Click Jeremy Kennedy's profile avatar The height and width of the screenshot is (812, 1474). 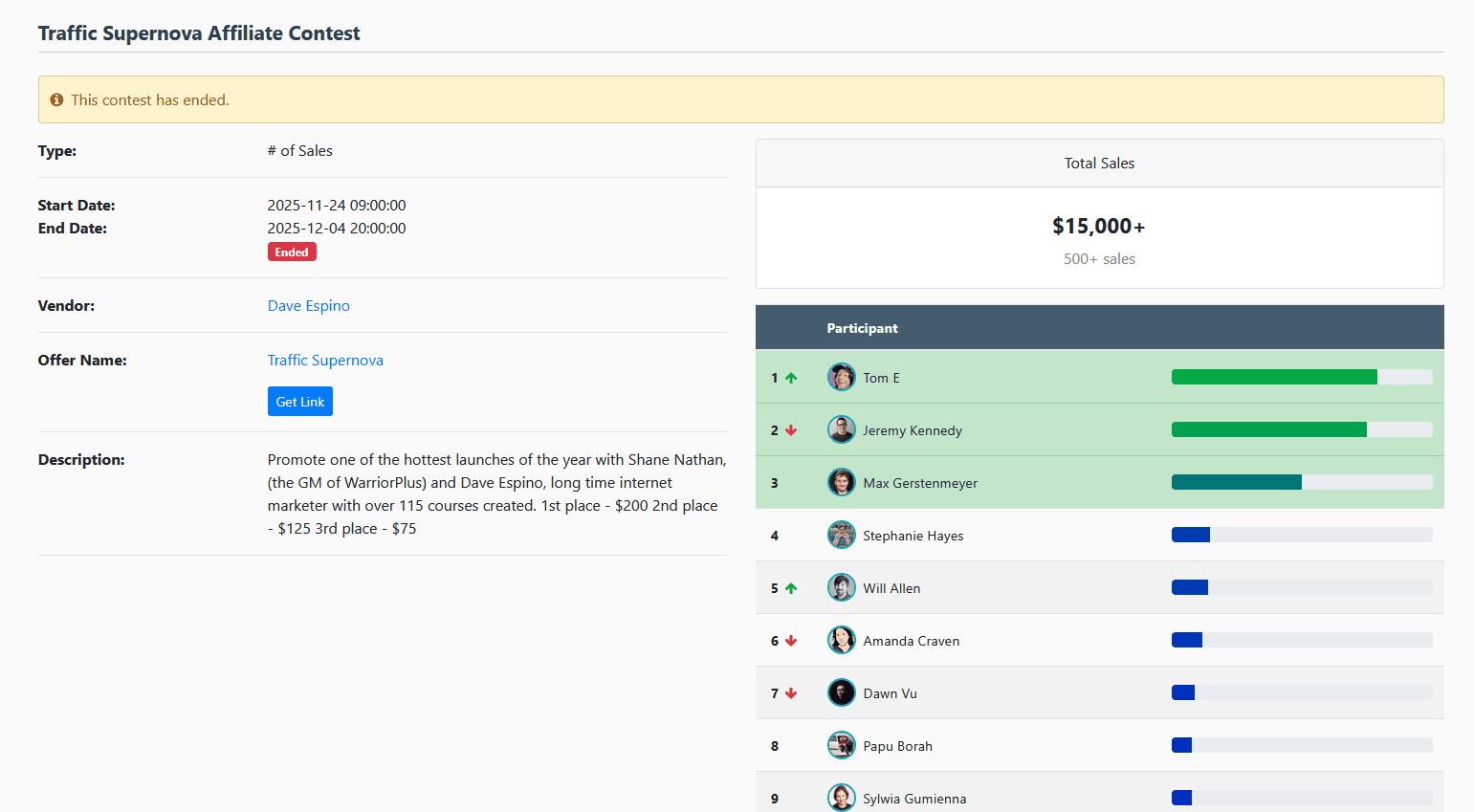pyautogui.click(x=841, y=430)
